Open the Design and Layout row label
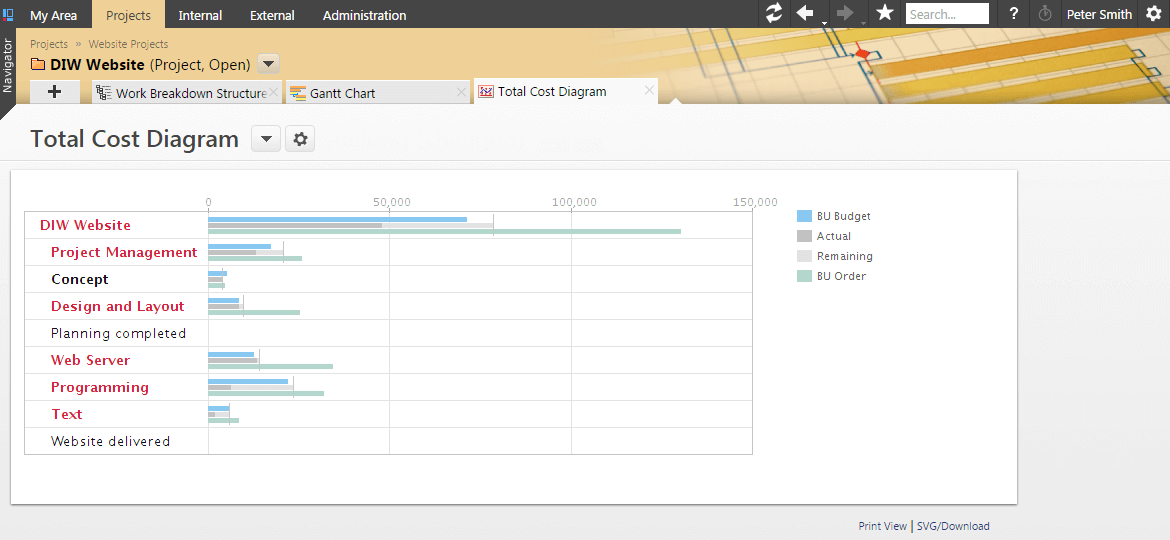 click(117, 306)
